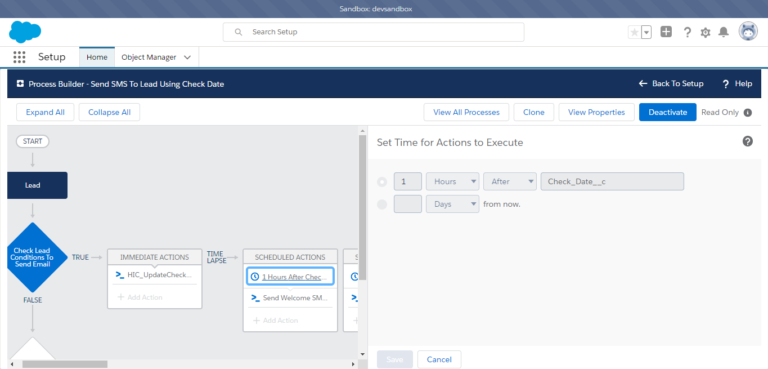Click the SCHEDULED ACTIONS header
Image resolution: width=768 pixels, height=369 pixels.
(290, 257)
